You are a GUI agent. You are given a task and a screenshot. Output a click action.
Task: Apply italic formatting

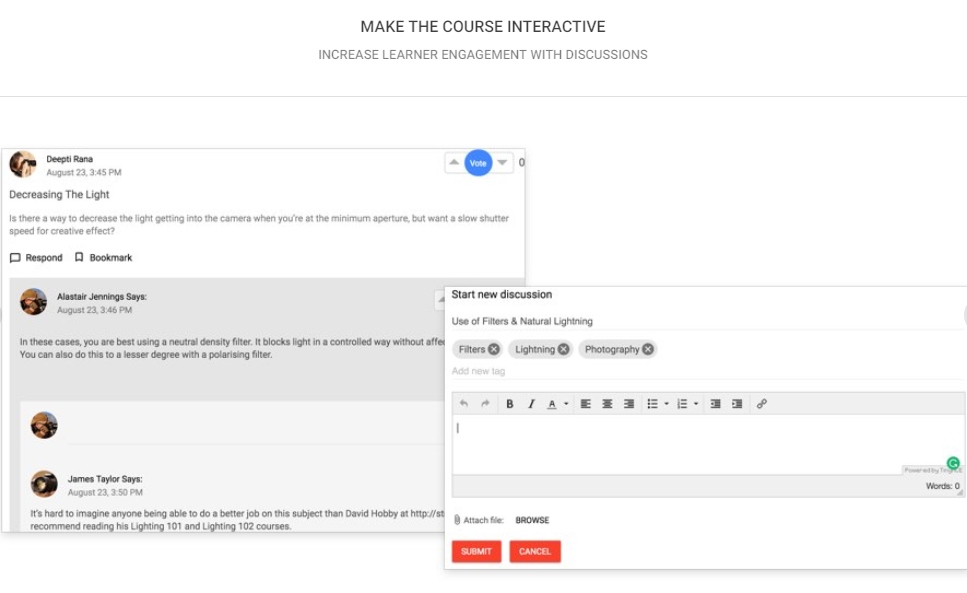[531, 404]
